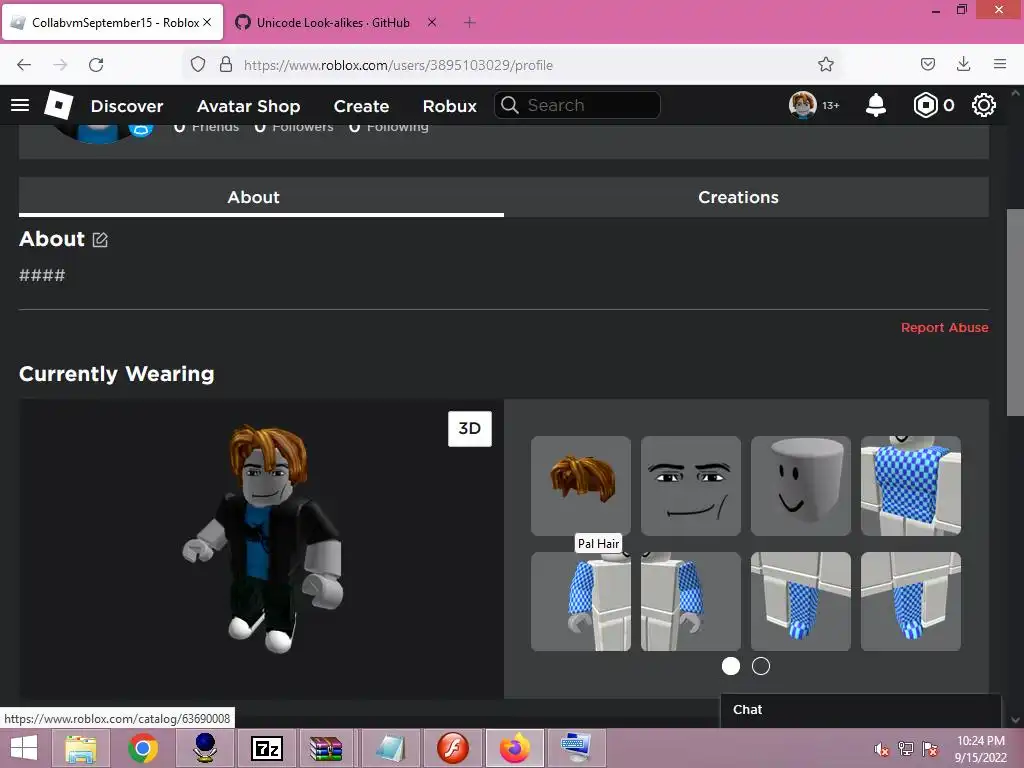This screenshot has height=768, width=1024.
Task: Open the Man Face item thumbnail
Action: [691, 486]
